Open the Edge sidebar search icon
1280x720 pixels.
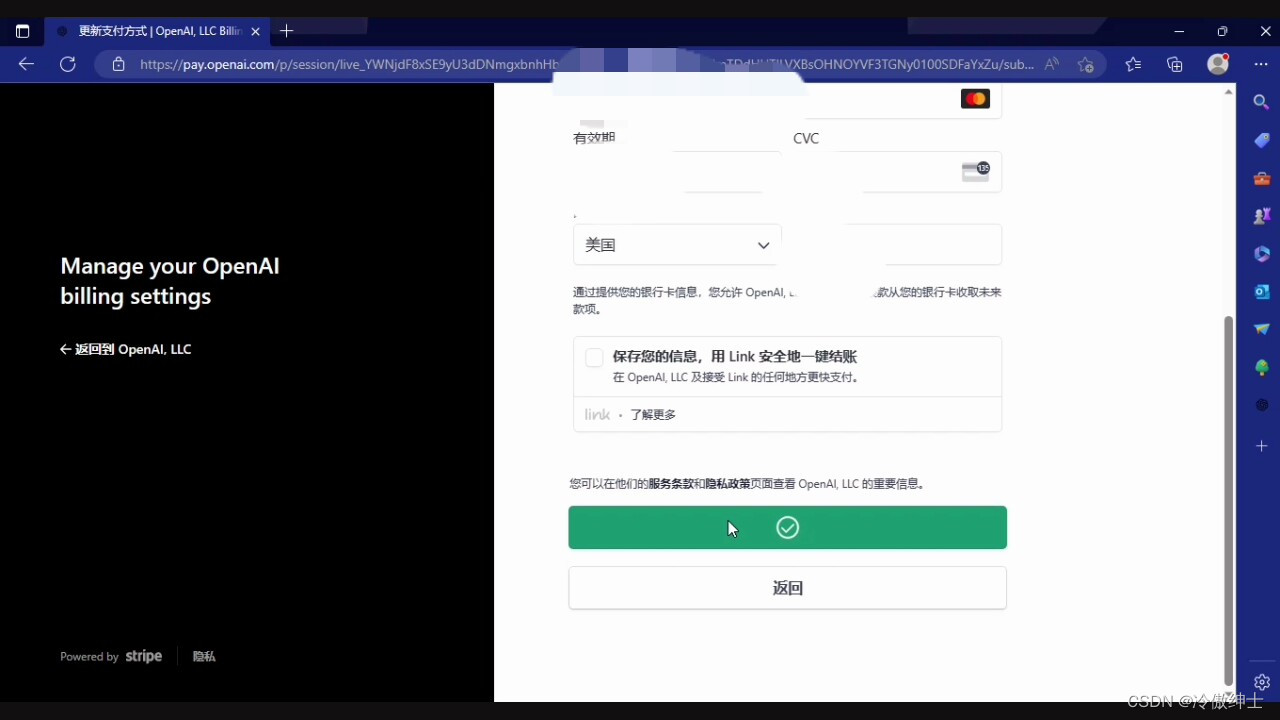pos(1261,102)
